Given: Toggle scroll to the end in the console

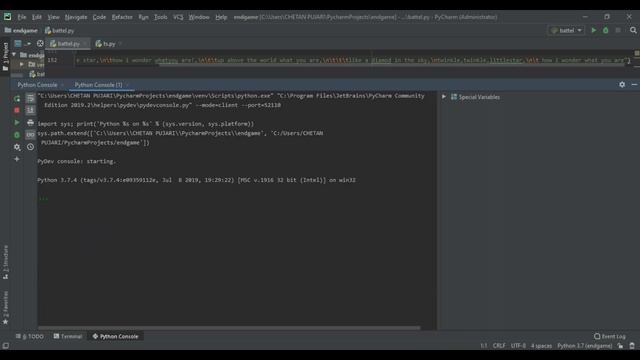Looking at the screenshot, I should [31, 110].
